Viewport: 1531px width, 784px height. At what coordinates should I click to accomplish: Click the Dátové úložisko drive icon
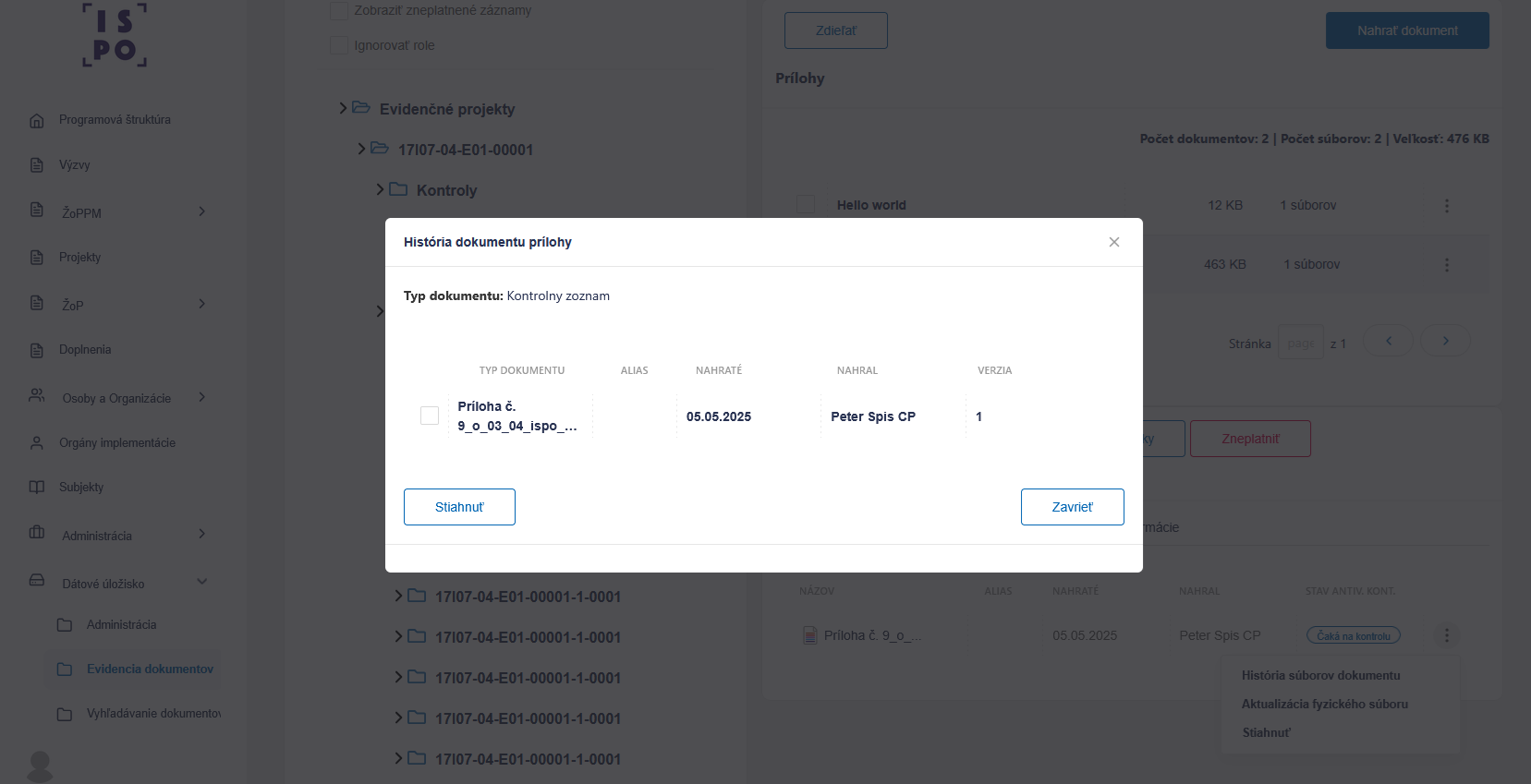tap(37, 580)
